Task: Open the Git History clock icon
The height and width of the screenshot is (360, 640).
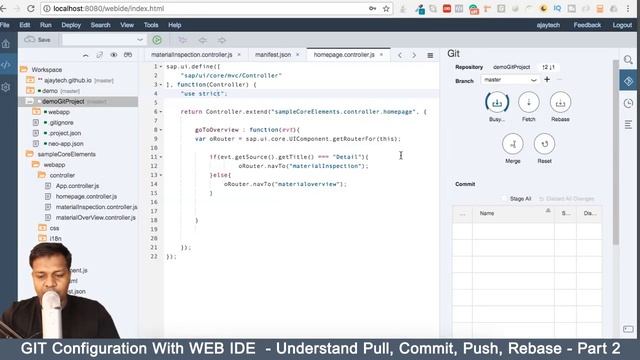Action: (628, 103)
